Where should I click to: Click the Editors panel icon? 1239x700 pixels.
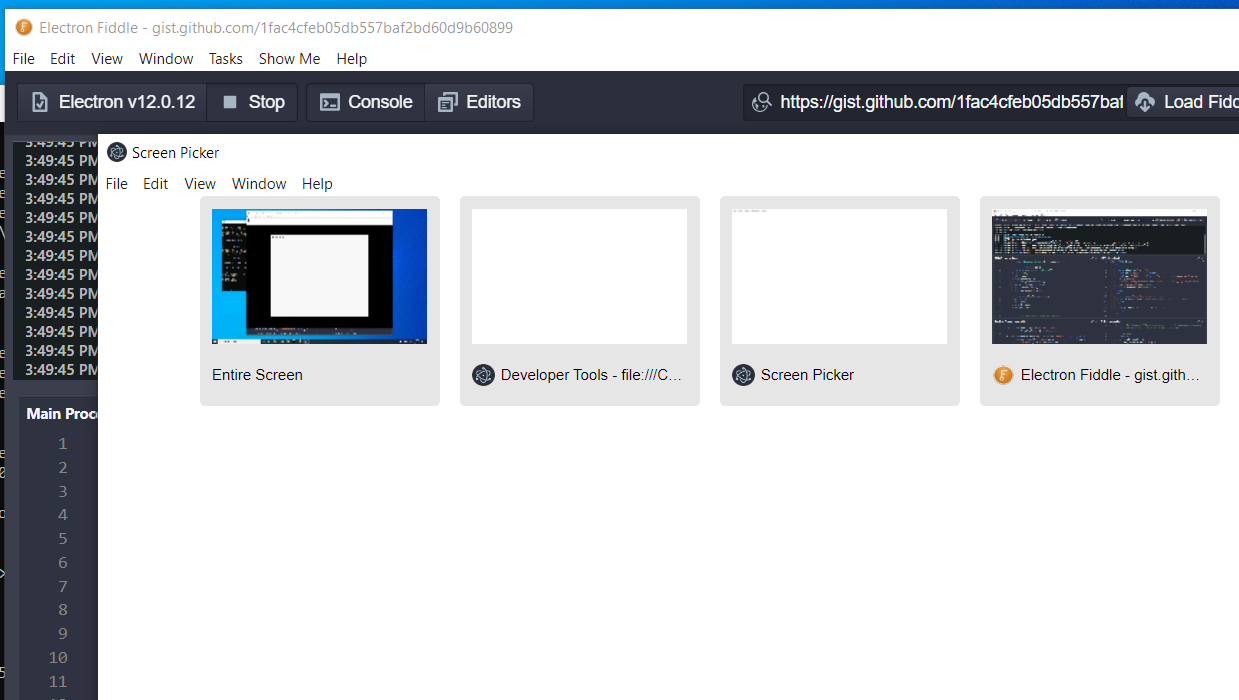pos(447,101)
